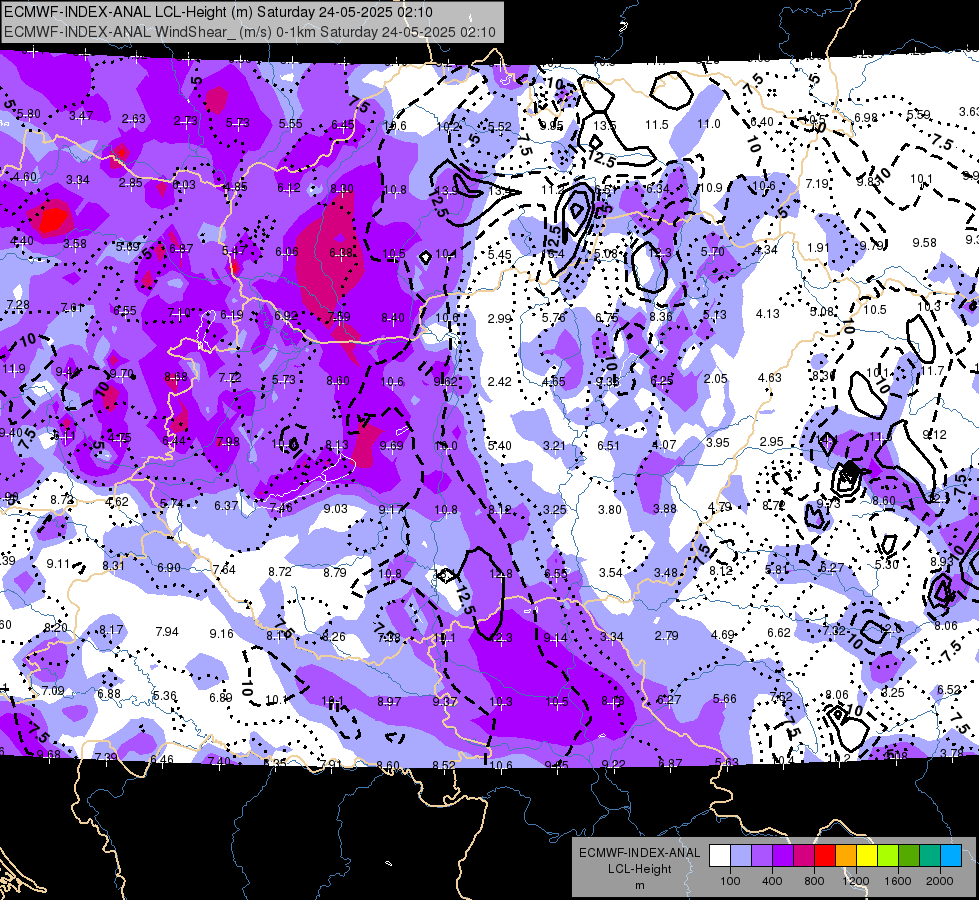
Task: Click the map value 3.95
Action: pyautogui.click(x=718, y=443)
